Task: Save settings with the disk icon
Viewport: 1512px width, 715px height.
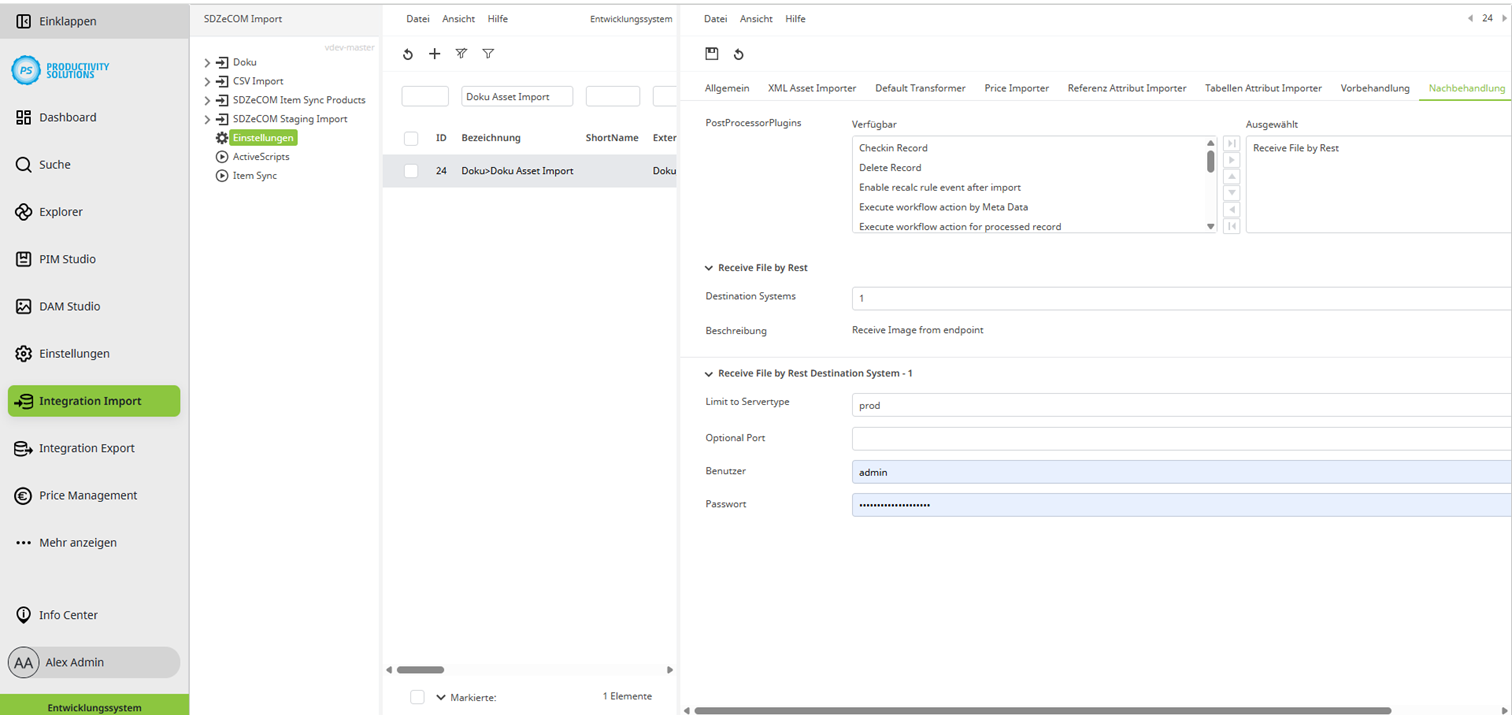Action: 712,54
